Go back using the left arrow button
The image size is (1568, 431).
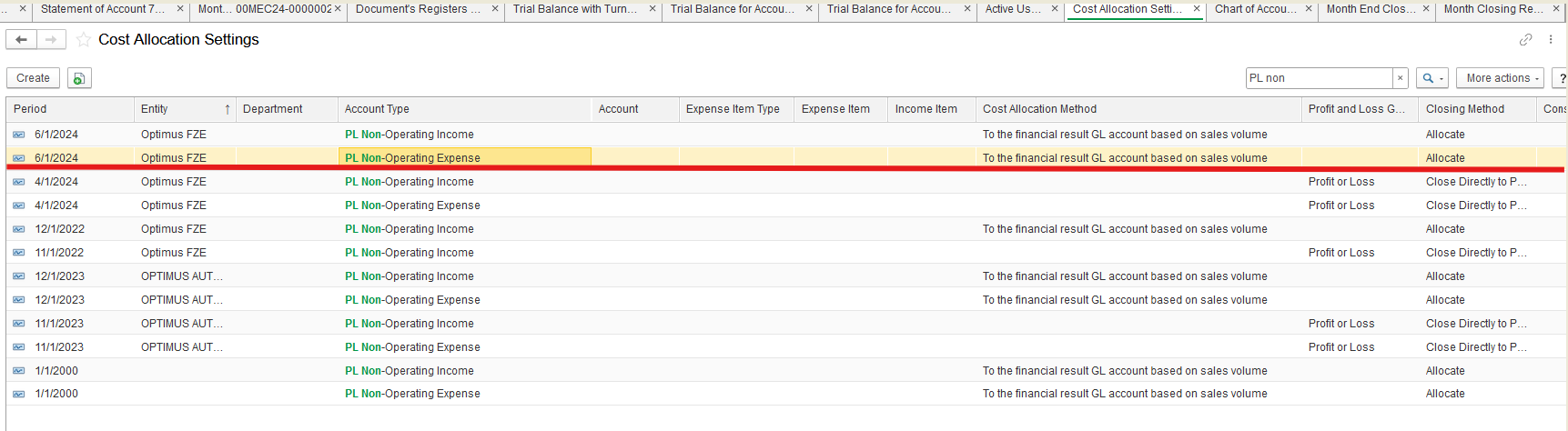(x=21, y=40)
